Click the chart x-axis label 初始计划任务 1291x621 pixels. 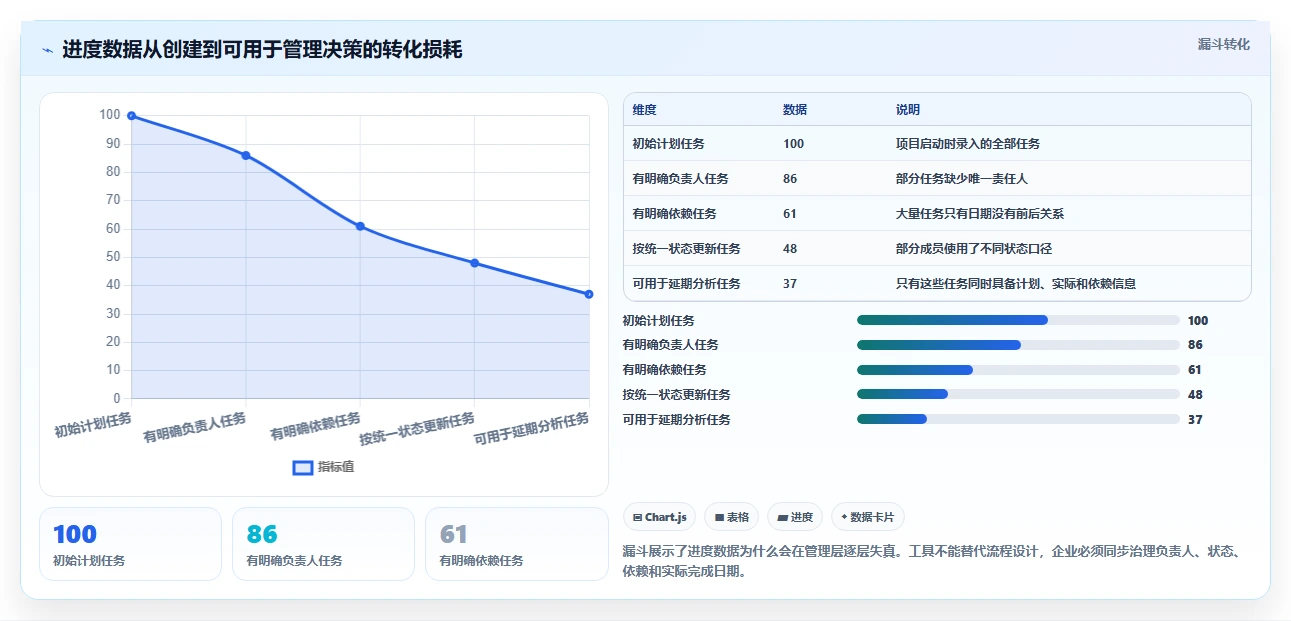[x=93, y=425]
